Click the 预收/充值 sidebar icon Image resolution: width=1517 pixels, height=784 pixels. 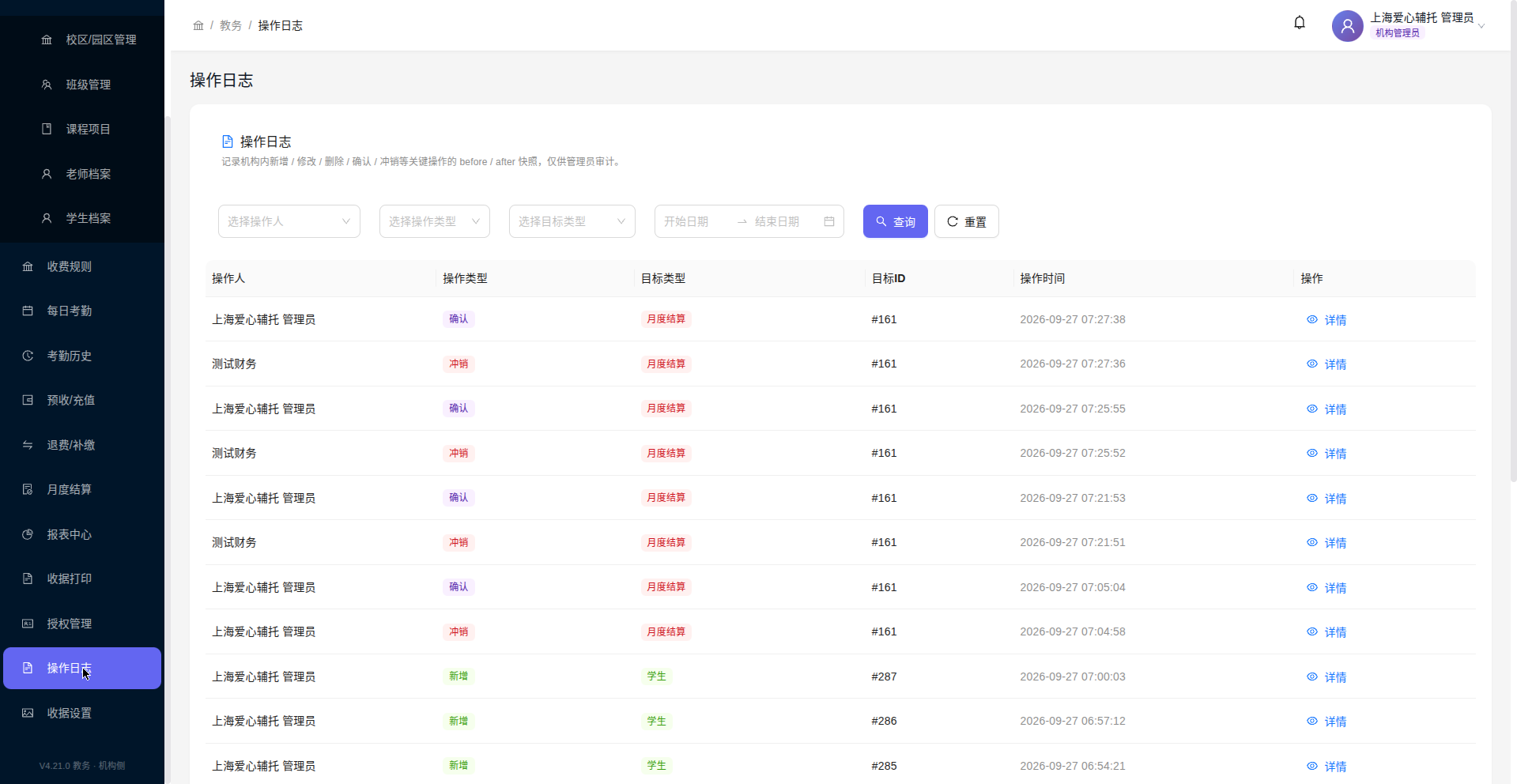28,400
